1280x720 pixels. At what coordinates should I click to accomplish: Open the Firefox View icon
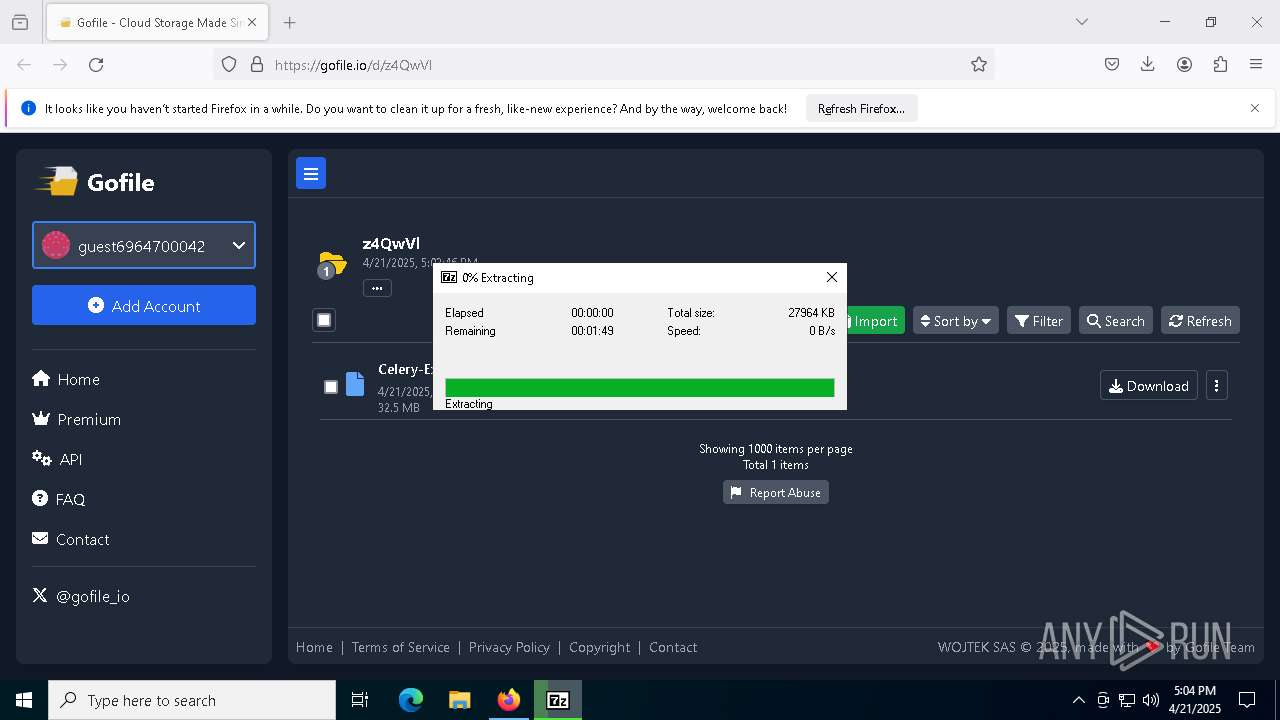pos(20,22)
